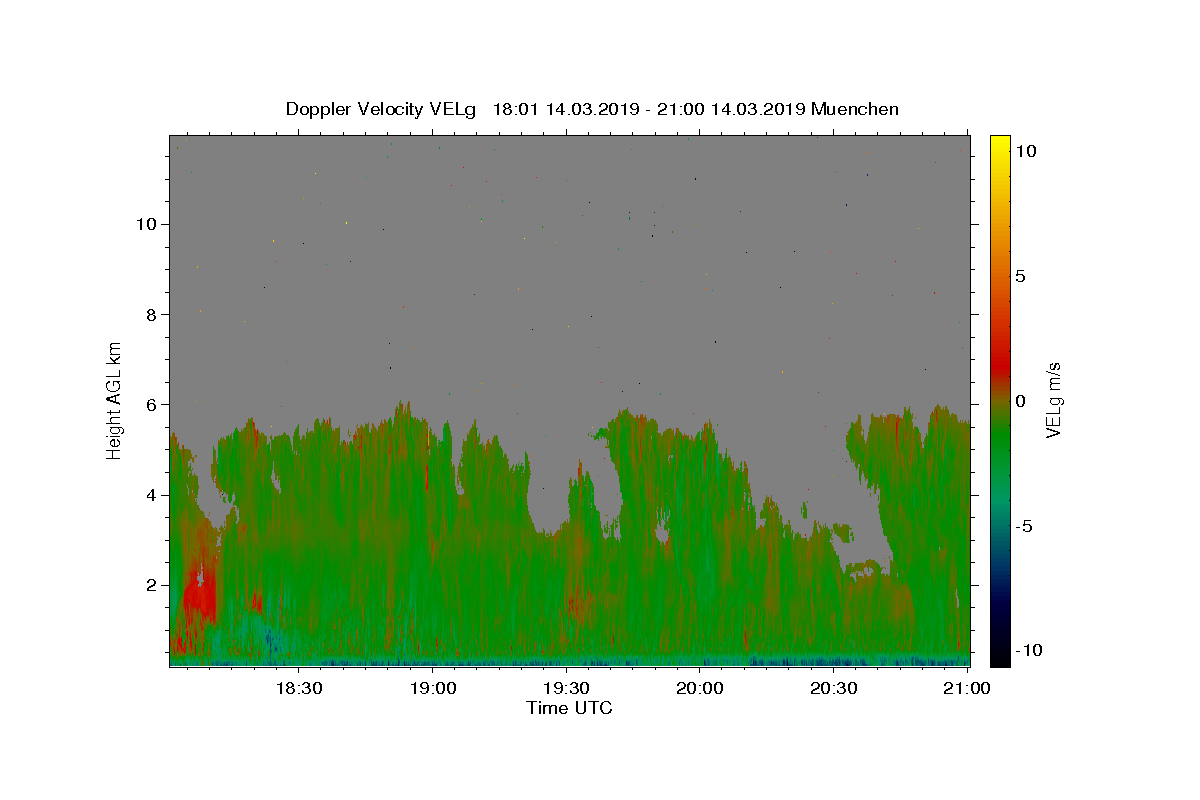Click the 'VELg m/s' colorbar label
Screen dimensions: 1200x800
pyautogui.click(x=1053, y=401)
